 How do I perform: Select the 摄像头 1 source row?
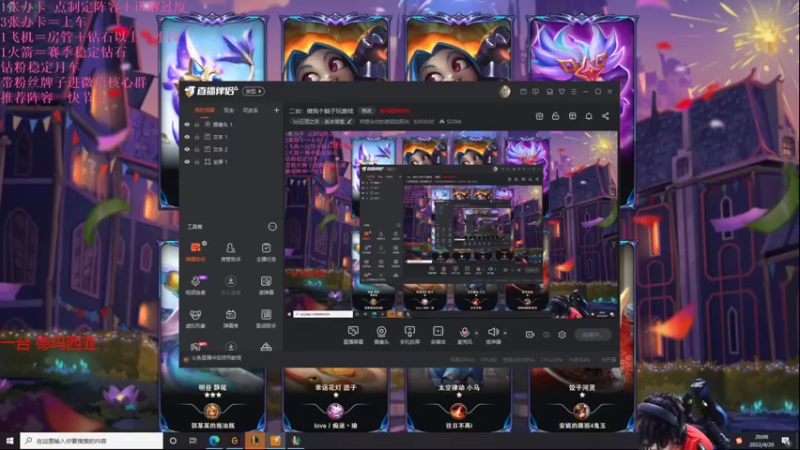[x=231, y=124]
